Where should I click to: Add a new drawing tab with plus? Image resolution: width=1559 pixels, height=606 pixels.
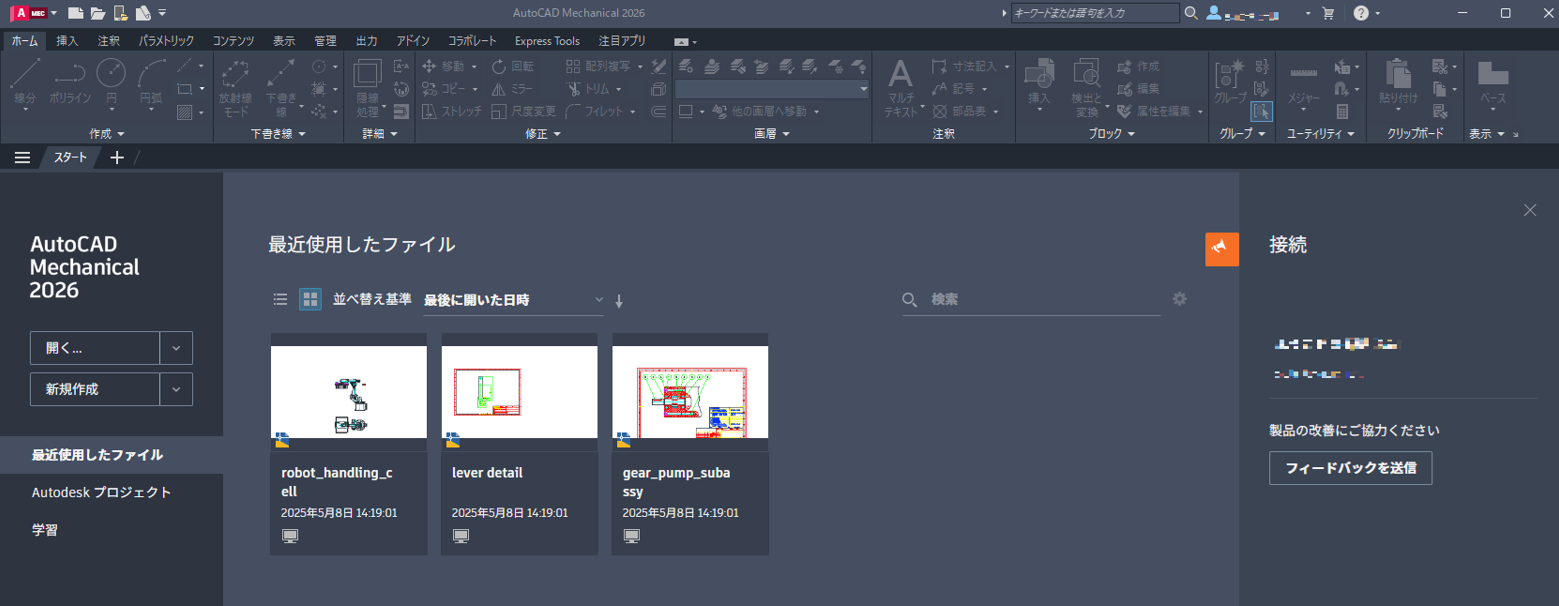117,157
